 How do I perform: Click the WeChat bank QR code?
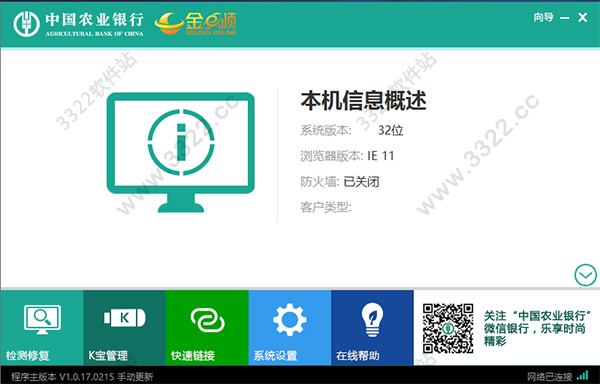(x=448, y=329)
